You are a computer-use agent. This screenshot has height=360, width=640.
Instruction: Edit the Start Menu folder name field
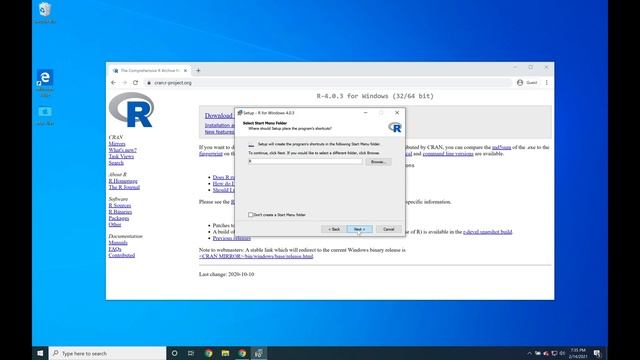tap(305, 162)
